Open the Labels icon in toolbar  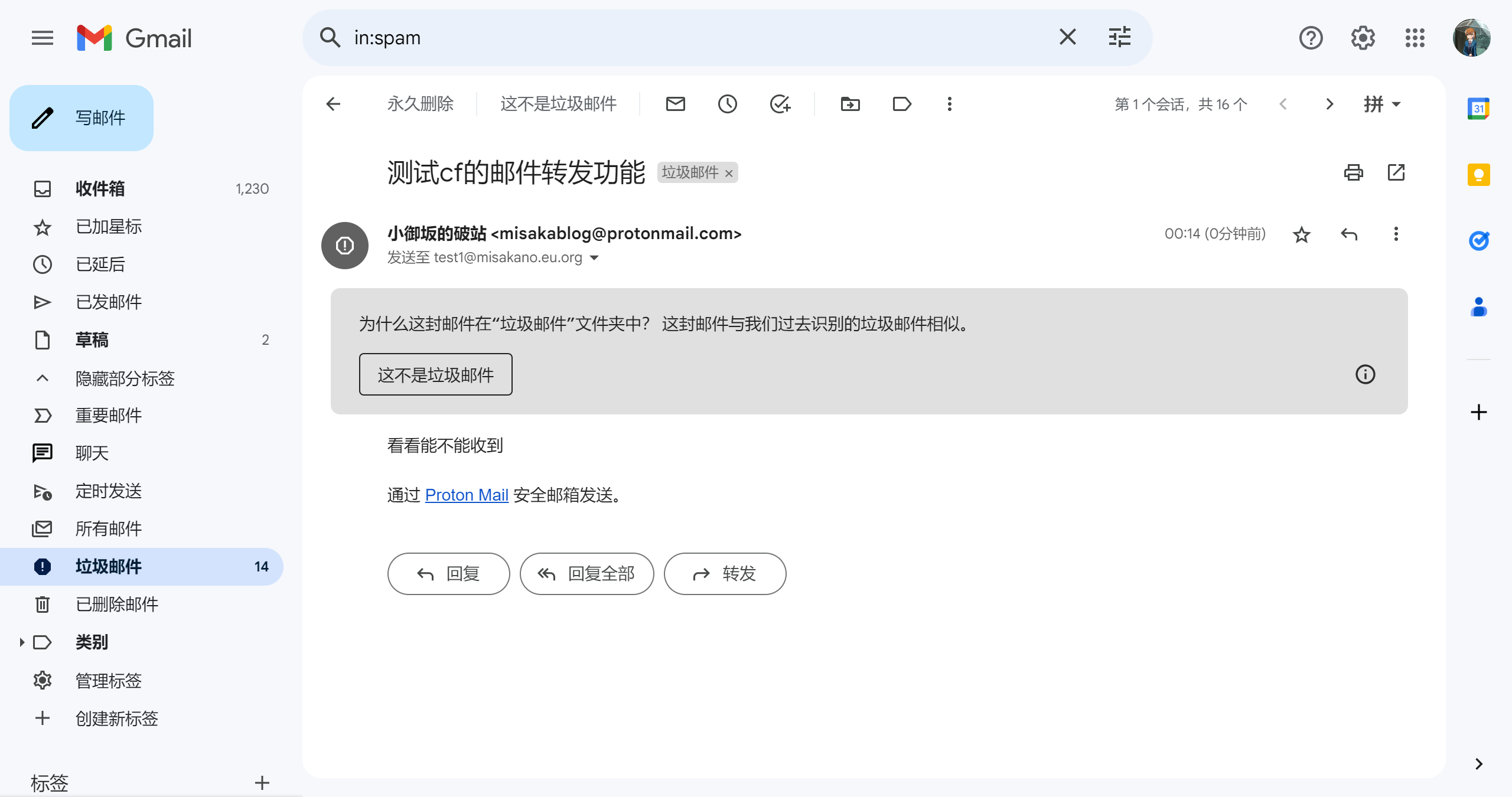tap(902, 104)
